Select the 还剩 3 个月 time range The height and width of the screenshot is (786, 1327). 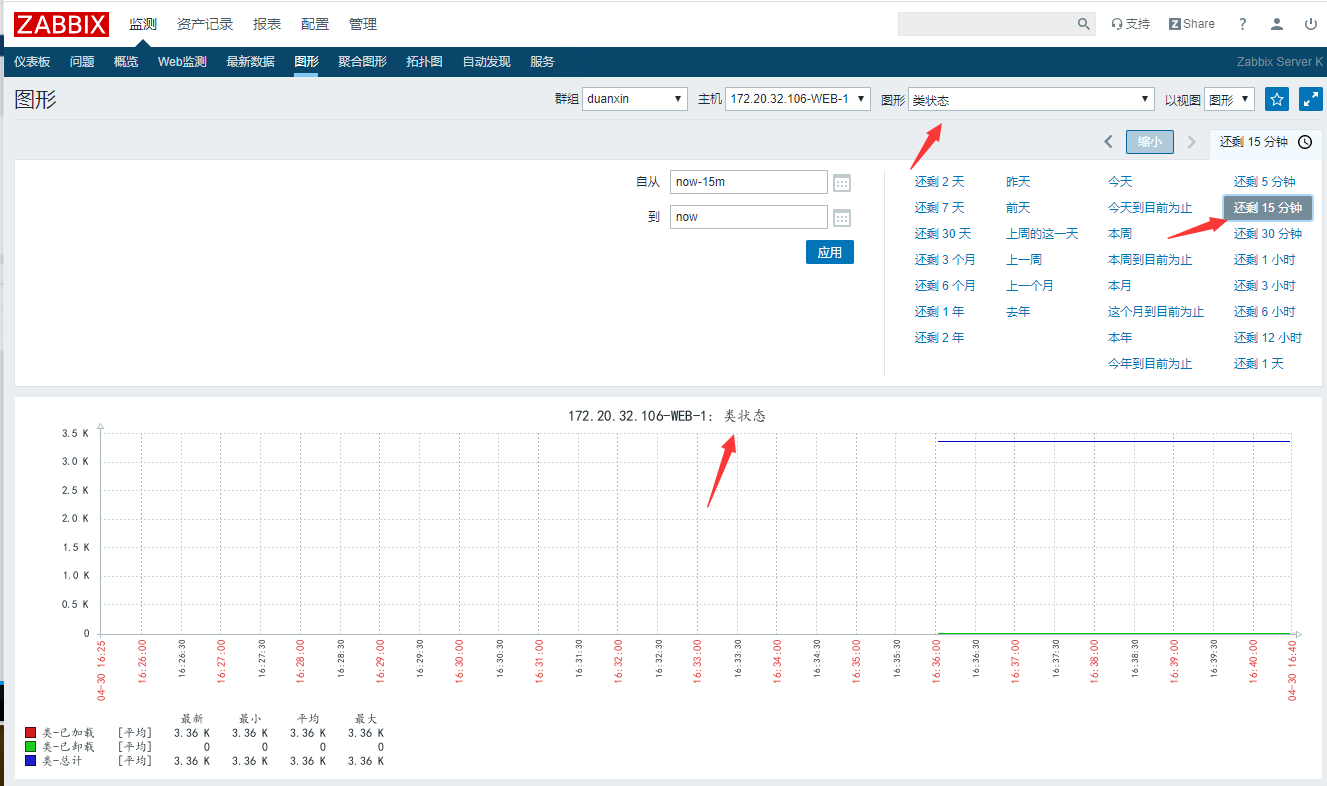pos(945,260)
